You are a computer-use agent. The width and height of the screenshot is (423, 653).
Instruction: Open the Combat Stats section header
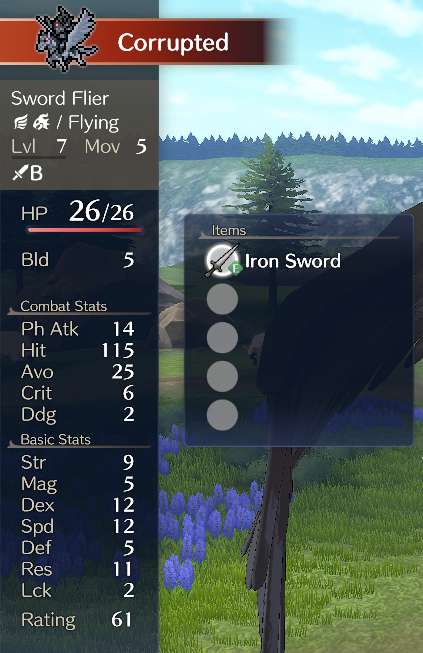pyautogui.click(x=64, y=306)
